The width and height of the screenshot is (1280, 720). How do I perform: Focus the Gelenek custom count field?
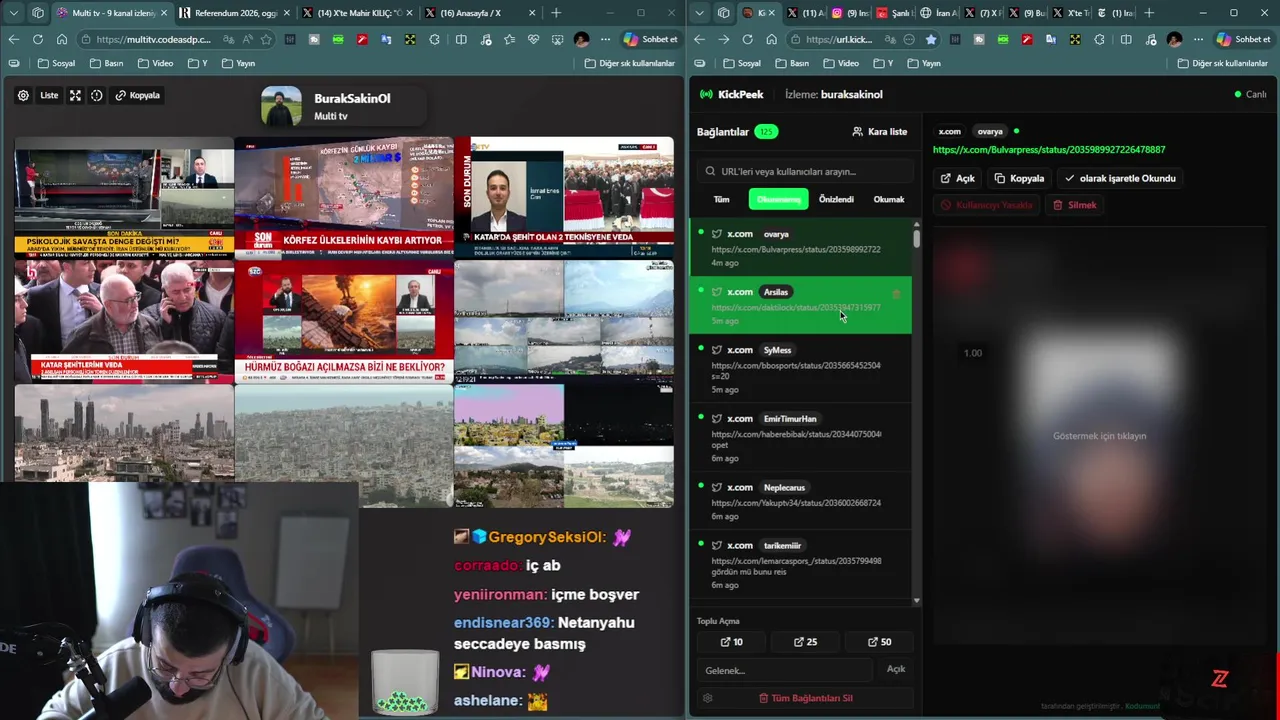(x=785, y=670)
